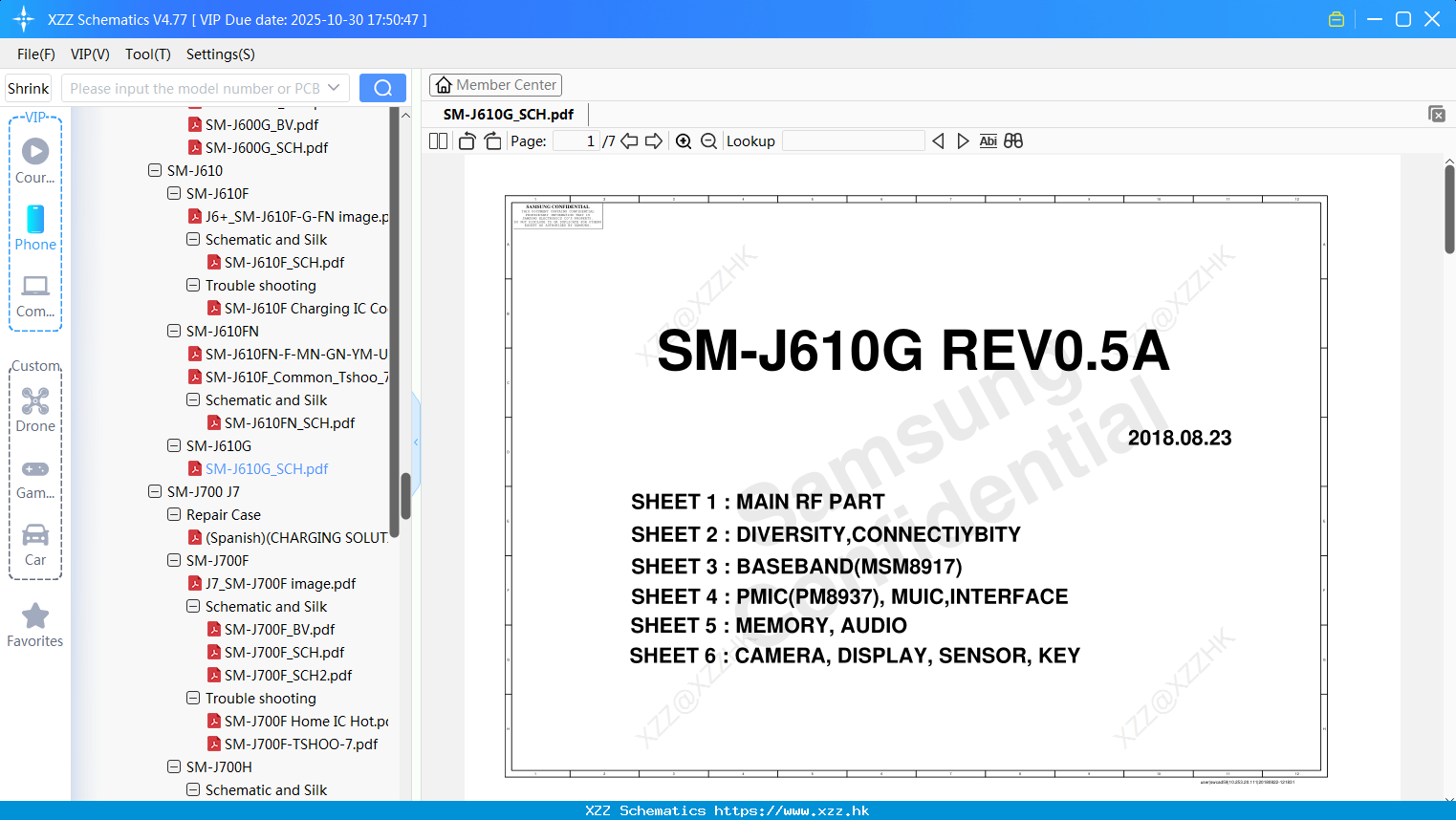
Task: Rotate page clockwise
Action: click(x=492, y=140)
